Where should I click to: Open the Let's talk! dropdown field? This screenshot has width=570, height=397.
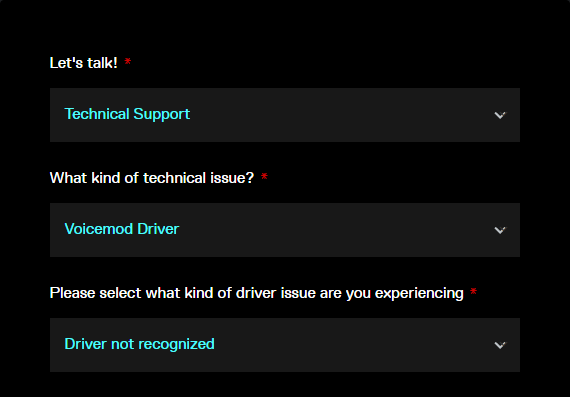click(285, 115)
